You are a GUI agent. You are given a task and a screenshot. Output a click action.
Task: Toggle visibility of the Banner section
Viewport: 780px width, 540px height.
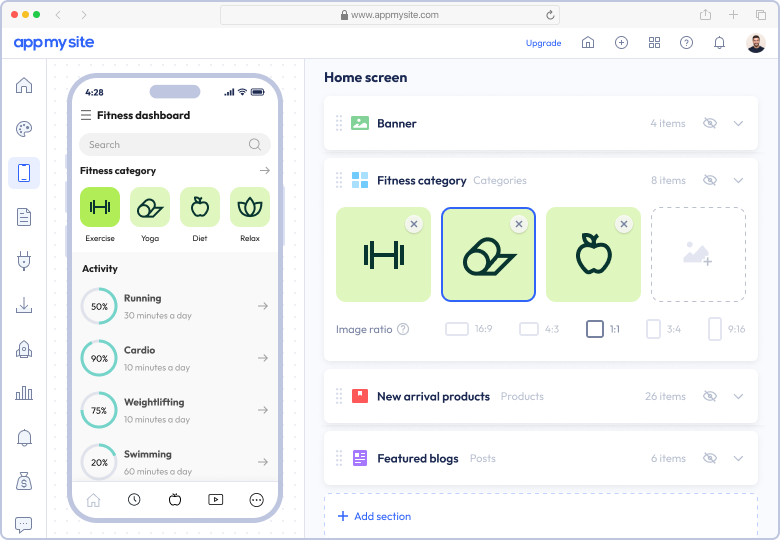(710, 123)
